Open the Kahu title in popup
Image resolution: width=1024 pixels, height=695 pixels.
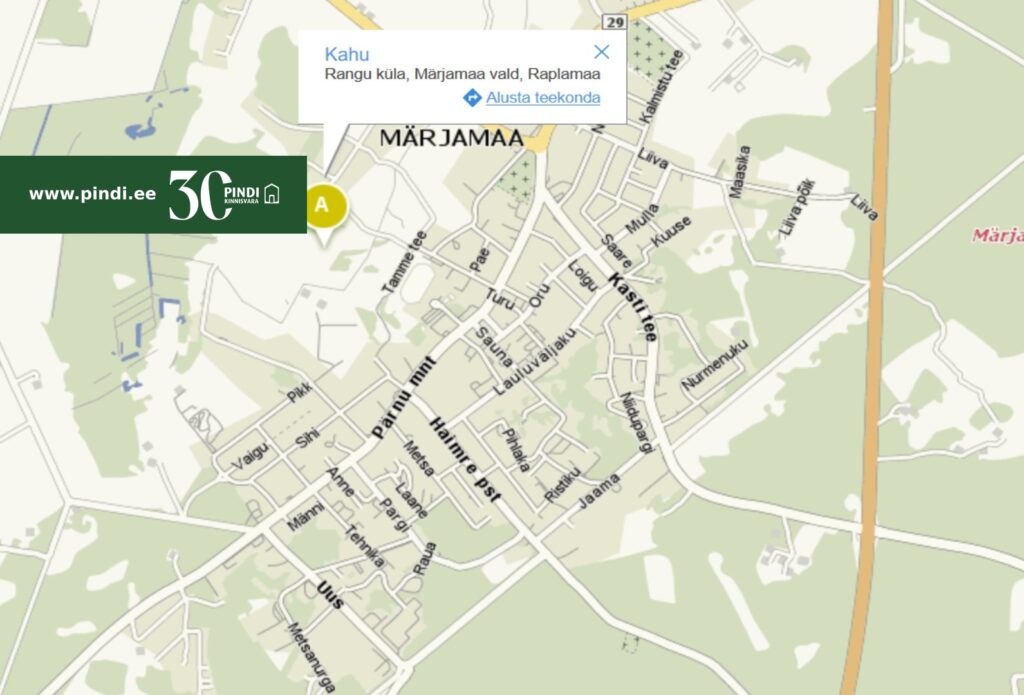[x=347, y=54]
